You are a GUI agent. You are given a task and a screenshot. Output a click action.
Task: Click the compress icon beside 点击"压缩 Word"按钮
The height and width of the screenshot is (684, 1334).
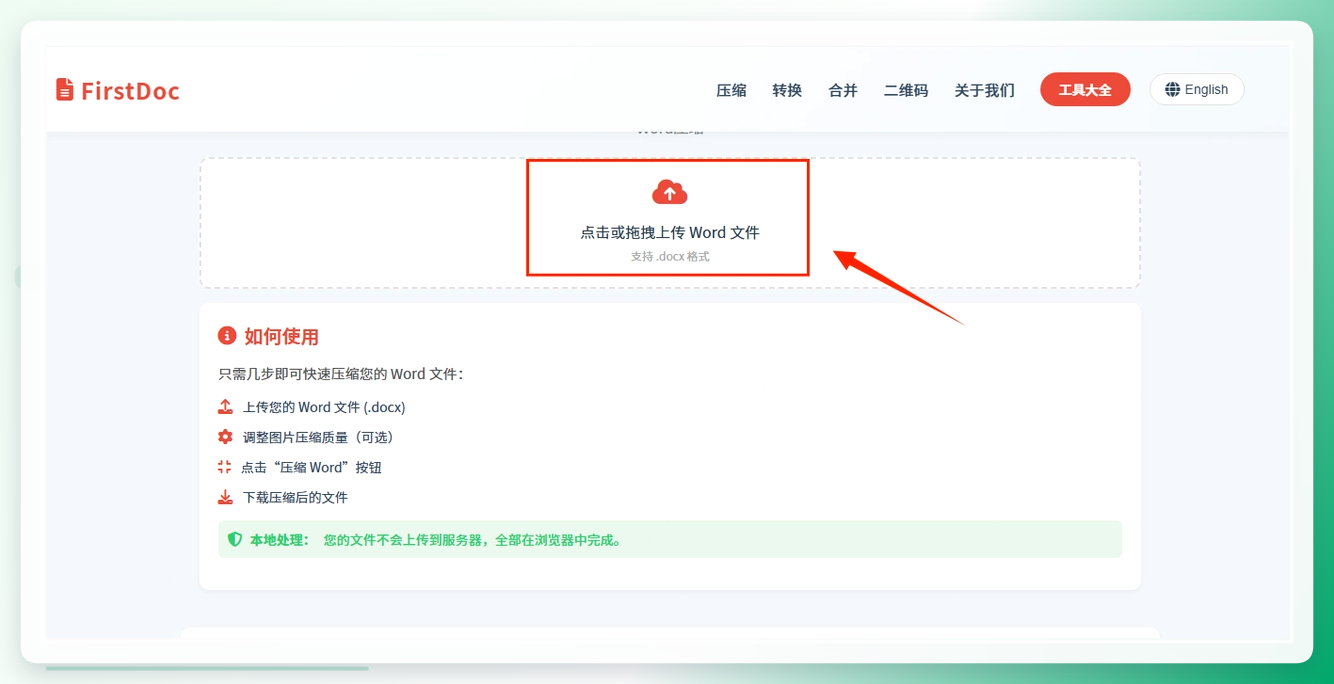pos(224,467)
